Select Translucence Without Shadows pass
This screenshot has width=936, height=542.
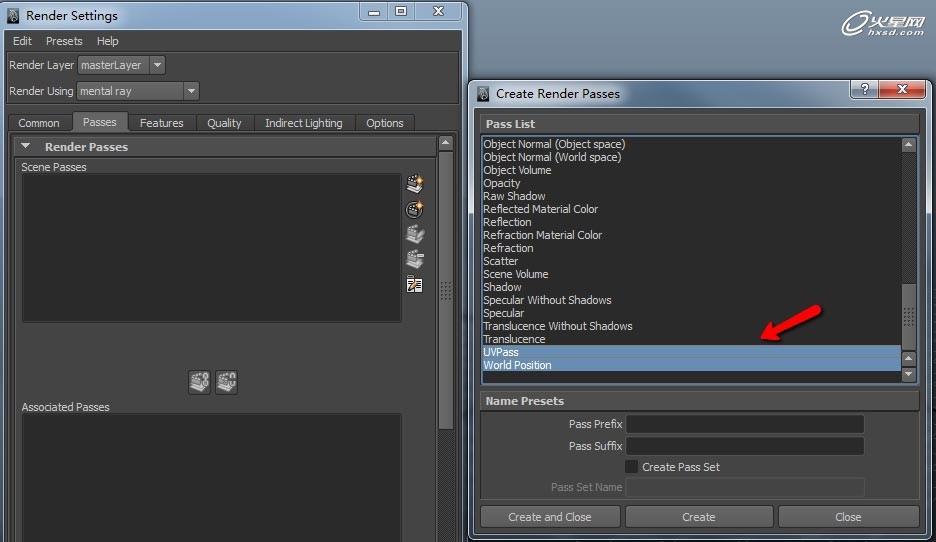[x=691, y=326]
